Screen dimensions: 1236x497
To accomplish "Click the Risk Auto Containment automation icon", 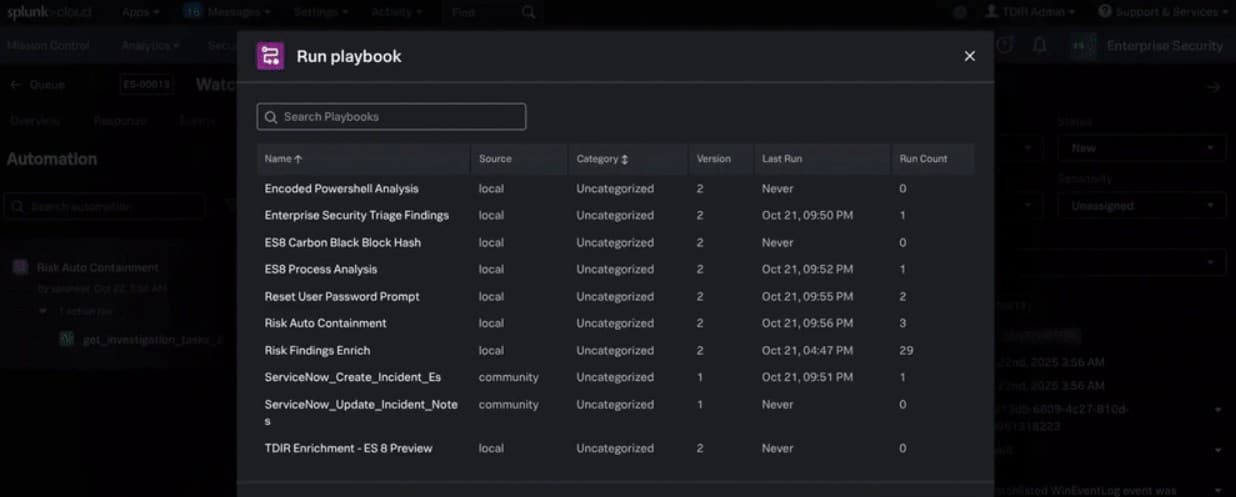I will tap(20, 267).
